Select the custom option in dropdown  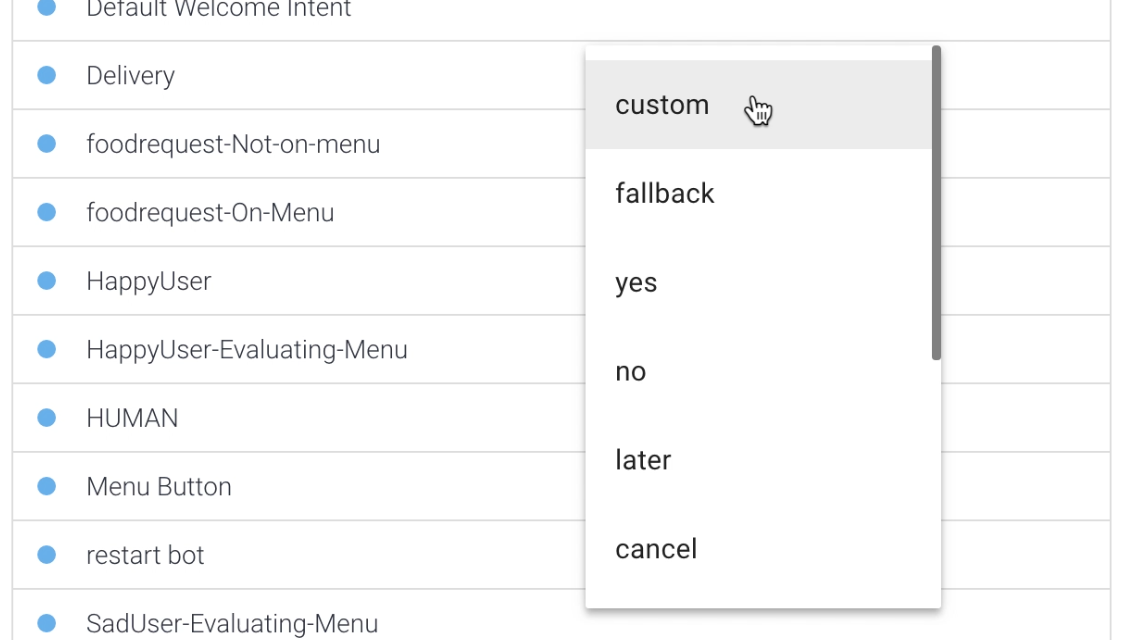click(x=661, y=105)
